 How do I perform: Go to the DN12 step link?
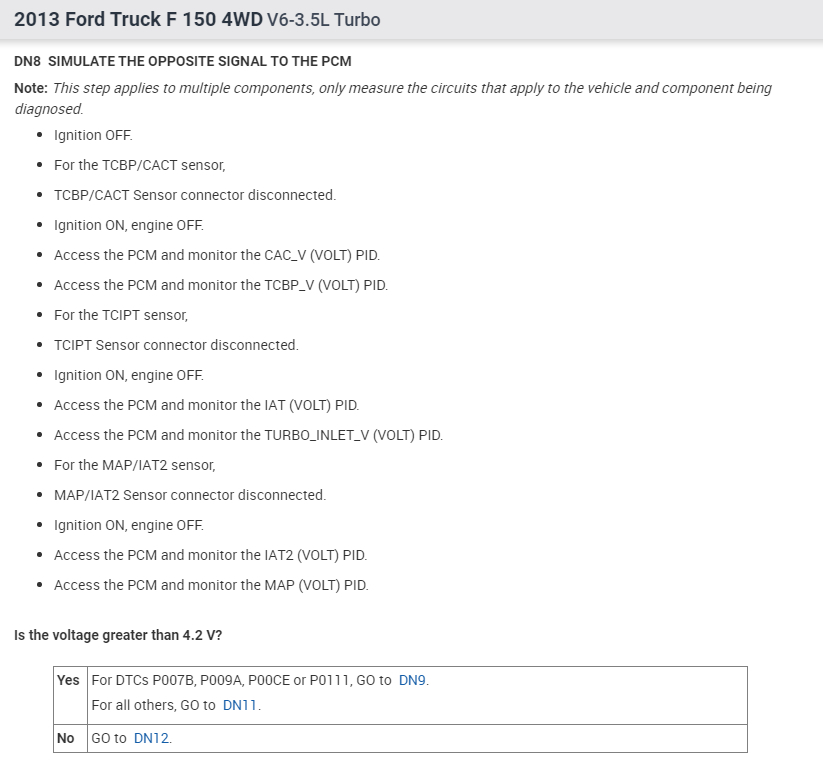(151, 738)
